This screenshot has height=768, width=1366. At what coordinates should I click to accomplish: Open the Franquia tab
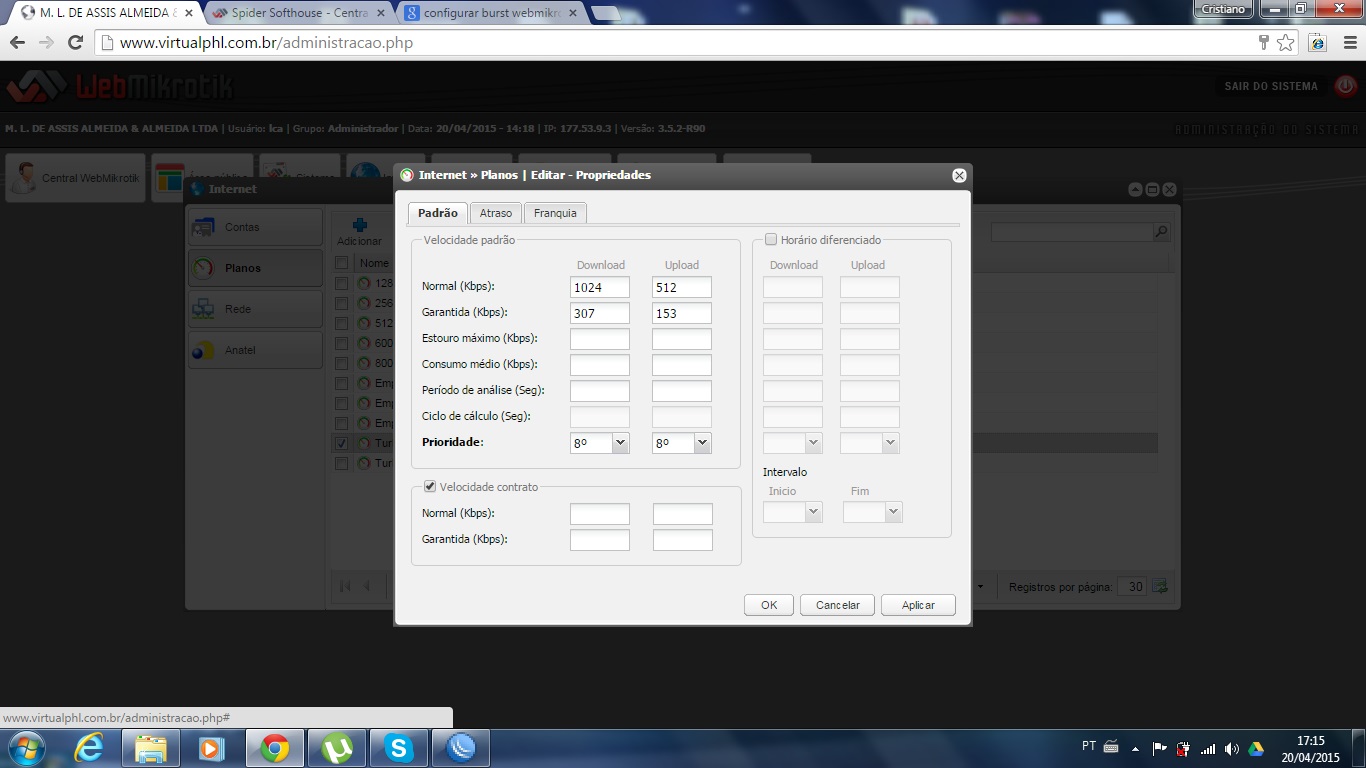tap(555, 213)
